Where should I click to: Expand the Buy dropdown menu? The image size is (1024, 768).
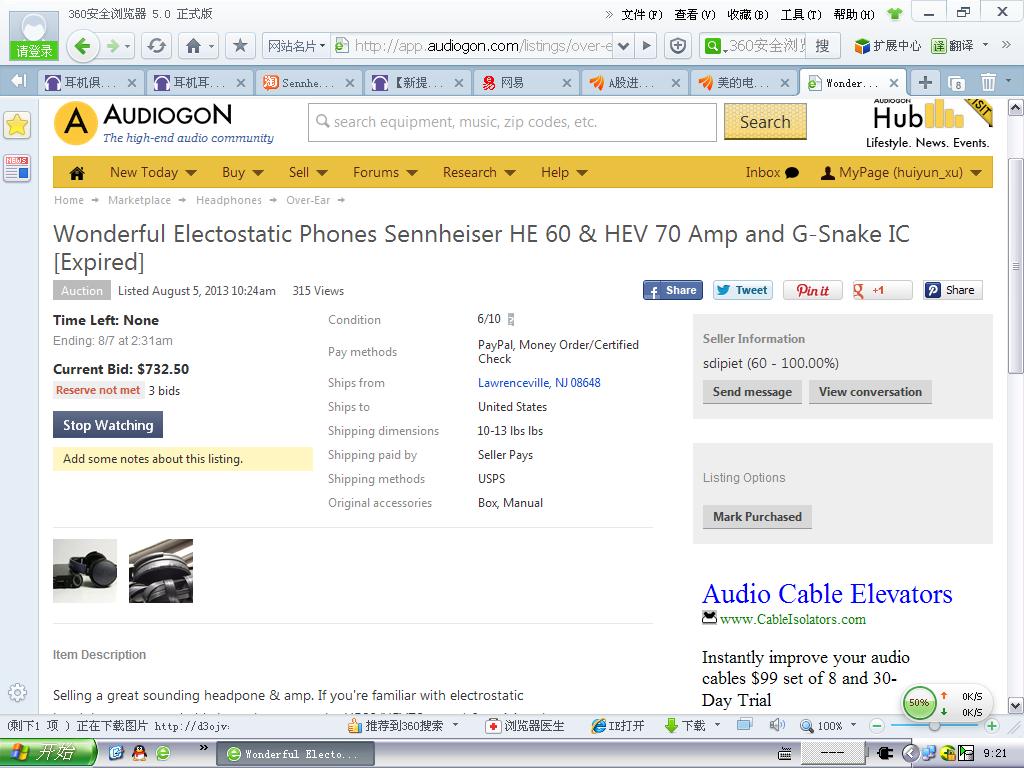coord(243,172)
